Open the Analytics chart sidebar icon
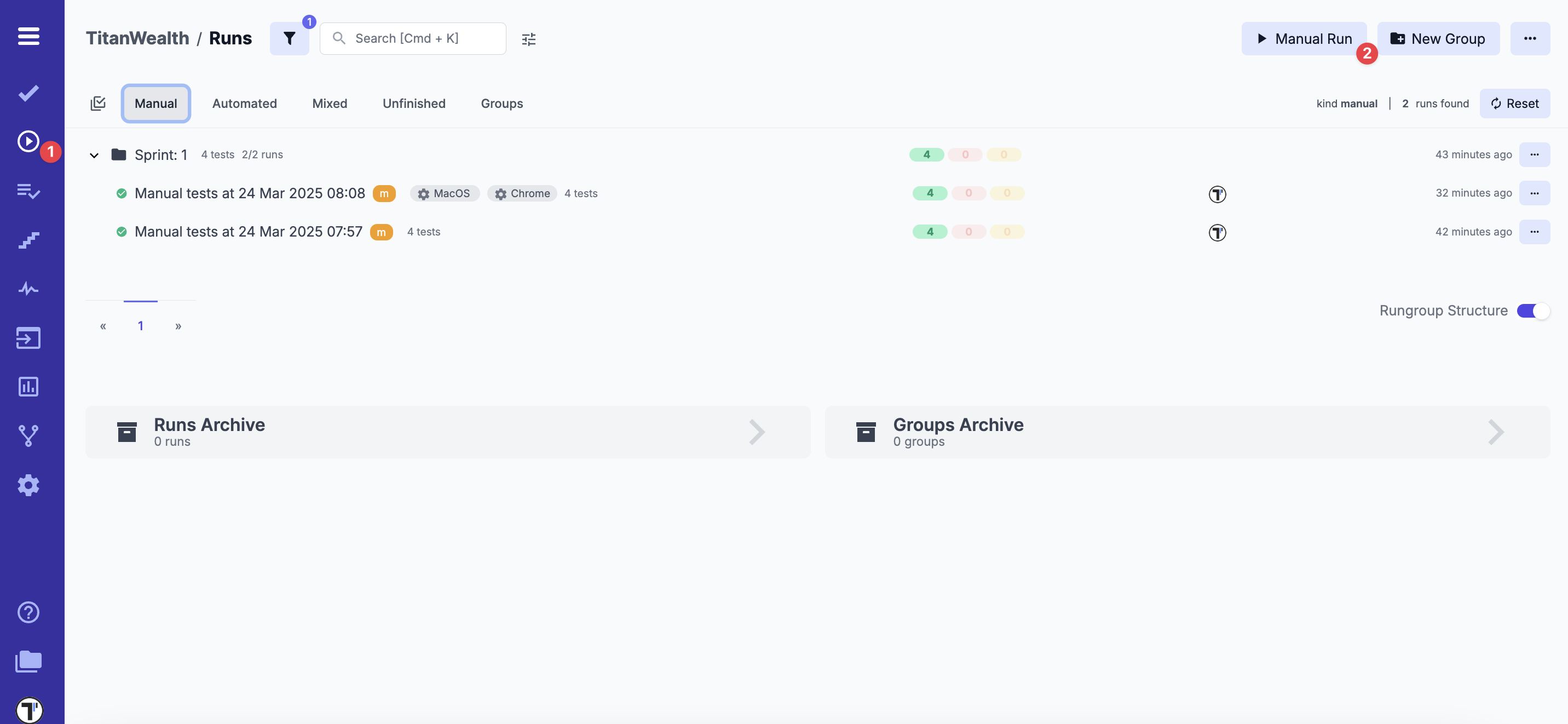This screenshot has height=724, width=1568. (28, 387)
